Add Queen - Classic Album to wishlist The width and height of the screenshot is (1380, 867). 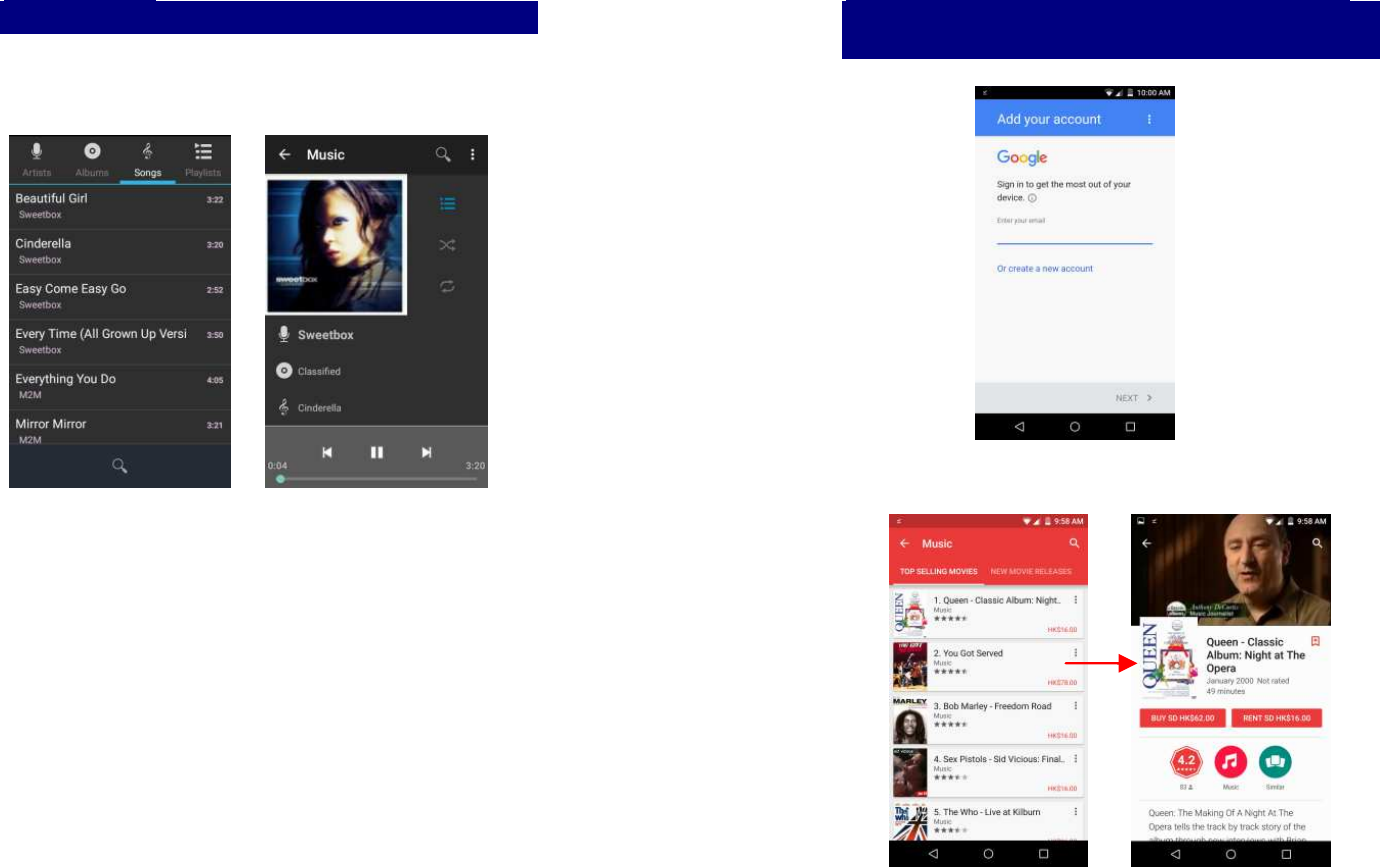pyautogui.click(x=1315, y=641)
